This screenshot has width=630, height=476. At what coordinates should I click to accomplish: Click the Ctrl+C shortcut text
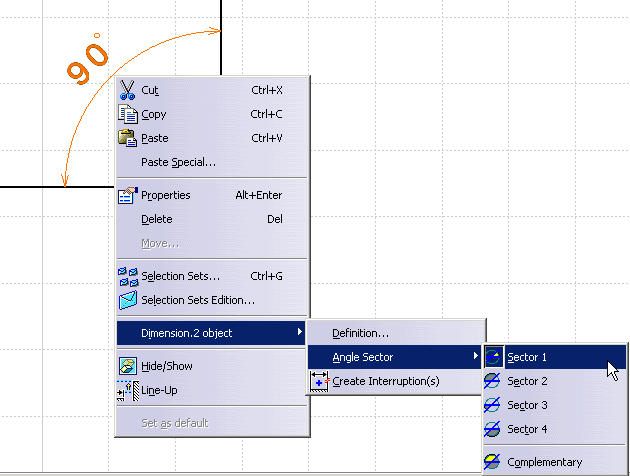pos(266,114)
